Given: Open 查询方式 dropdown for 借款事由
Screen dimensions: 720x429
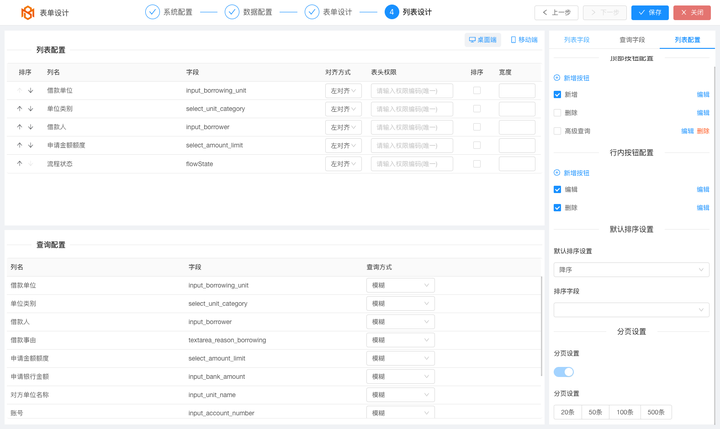Looking at the screenshot, I should click(x=400, y=340).
